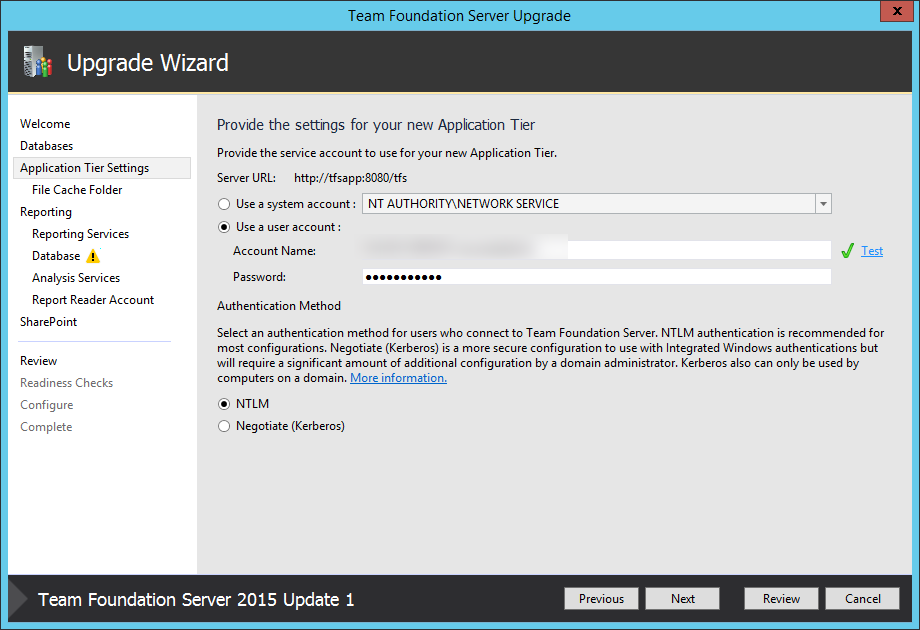920x630 pixels.
Task: Open the system account dropdown list
Action: click(x=823, y=203)
